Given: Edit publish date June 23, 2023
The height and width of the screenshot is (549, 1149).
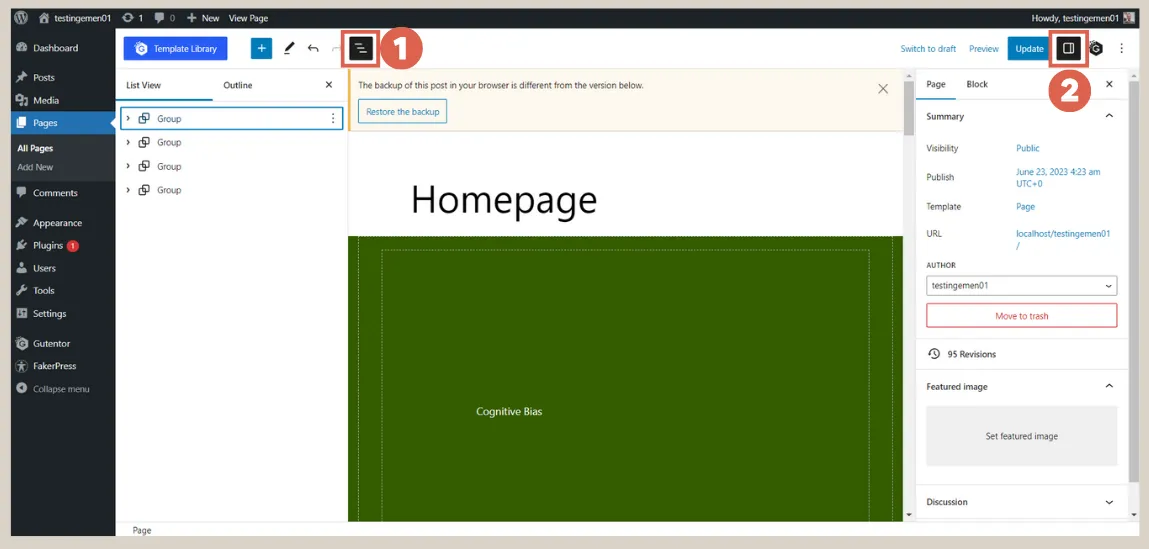Looking at the screenshot, I should coord(1057,177).
